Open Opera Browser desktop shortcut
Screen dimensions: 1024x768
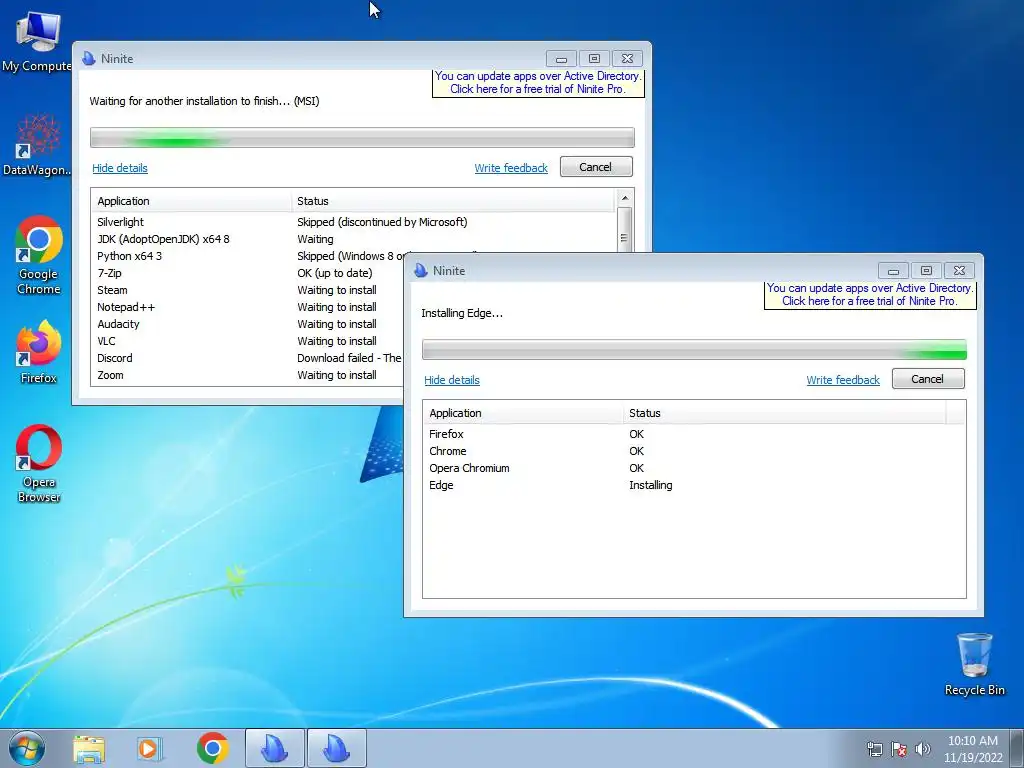tap(39, 464)
